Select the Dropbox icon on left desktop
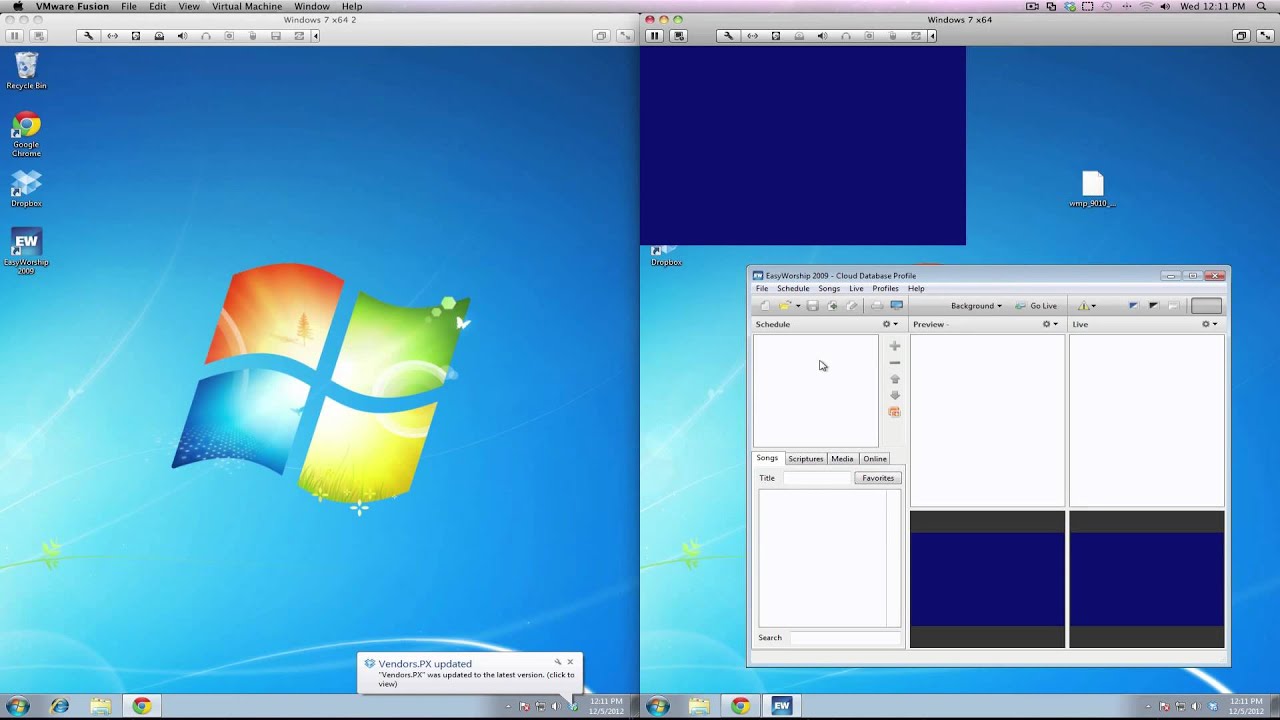 click(x=26, y=189)
